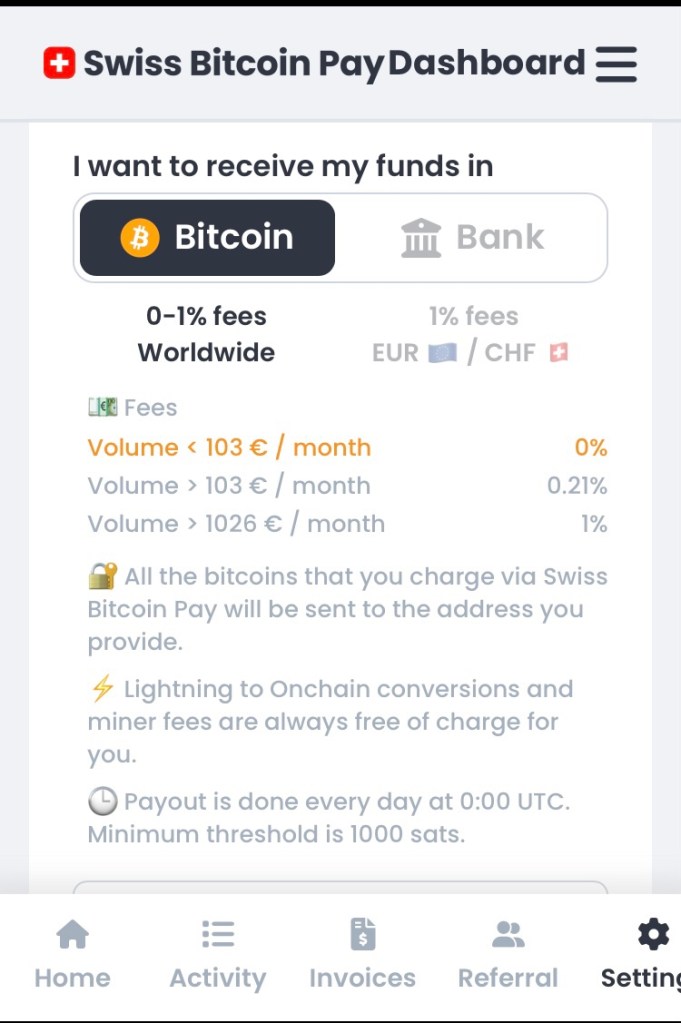The image size is (681, 1023).
Task: Tap the Home house icon
Action: 72,935
